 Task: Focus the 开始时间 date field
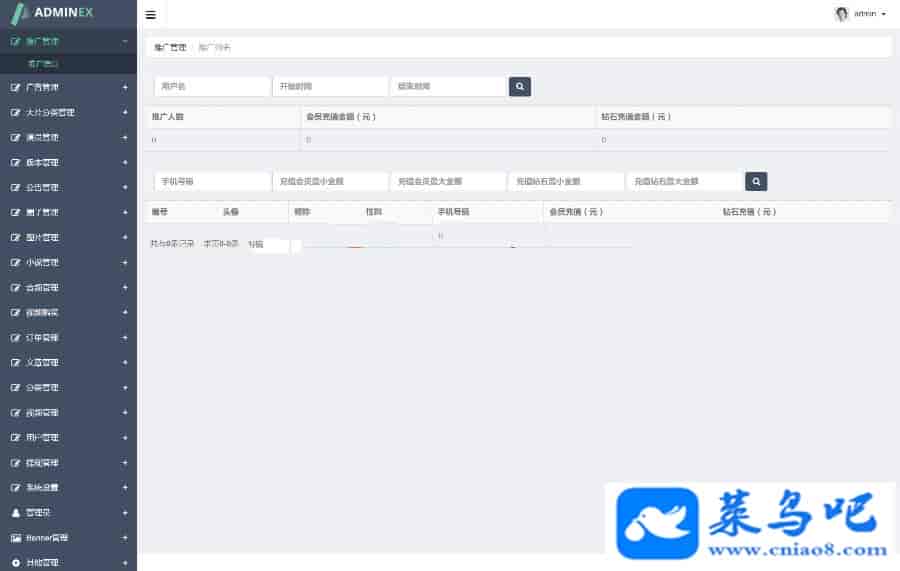click(331, 87)
